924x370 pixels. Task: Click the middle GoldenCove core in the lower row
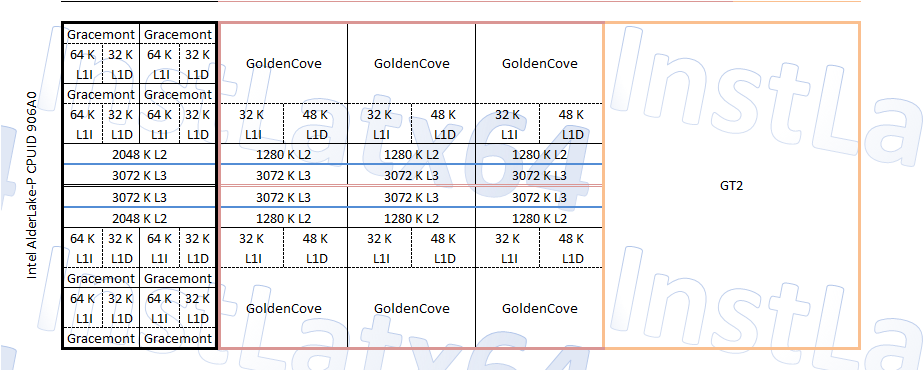pos(411,308)
